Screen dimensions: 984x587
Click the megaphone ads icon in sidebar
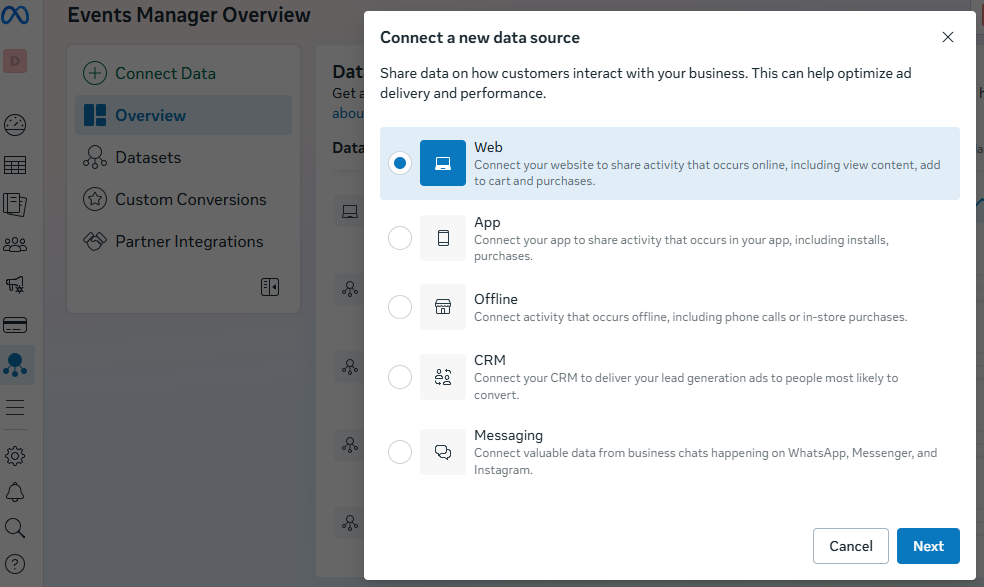click(15, 285)
